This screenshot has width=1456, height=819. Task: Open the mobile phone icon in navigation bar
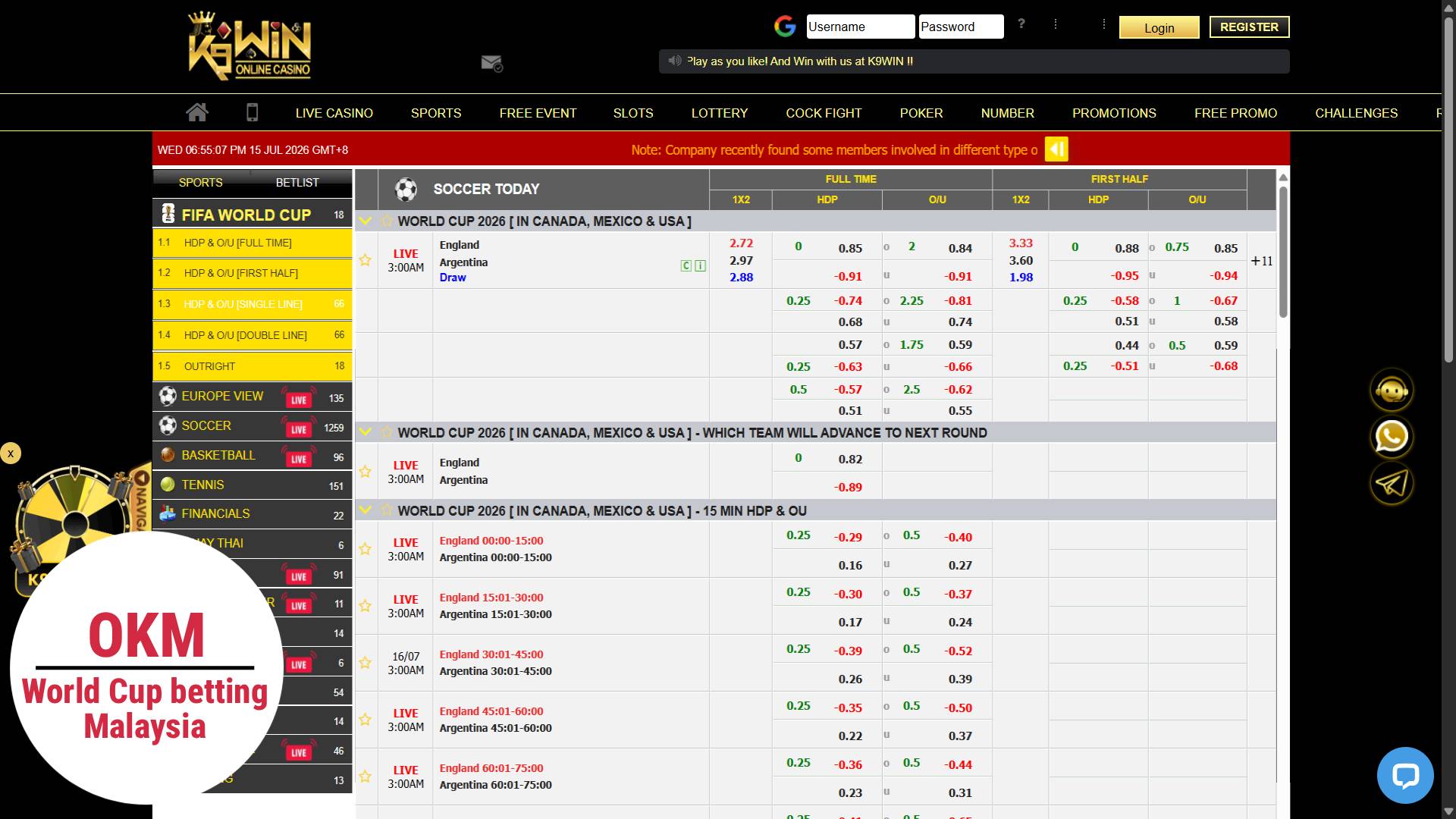click(x=253, y=112)
